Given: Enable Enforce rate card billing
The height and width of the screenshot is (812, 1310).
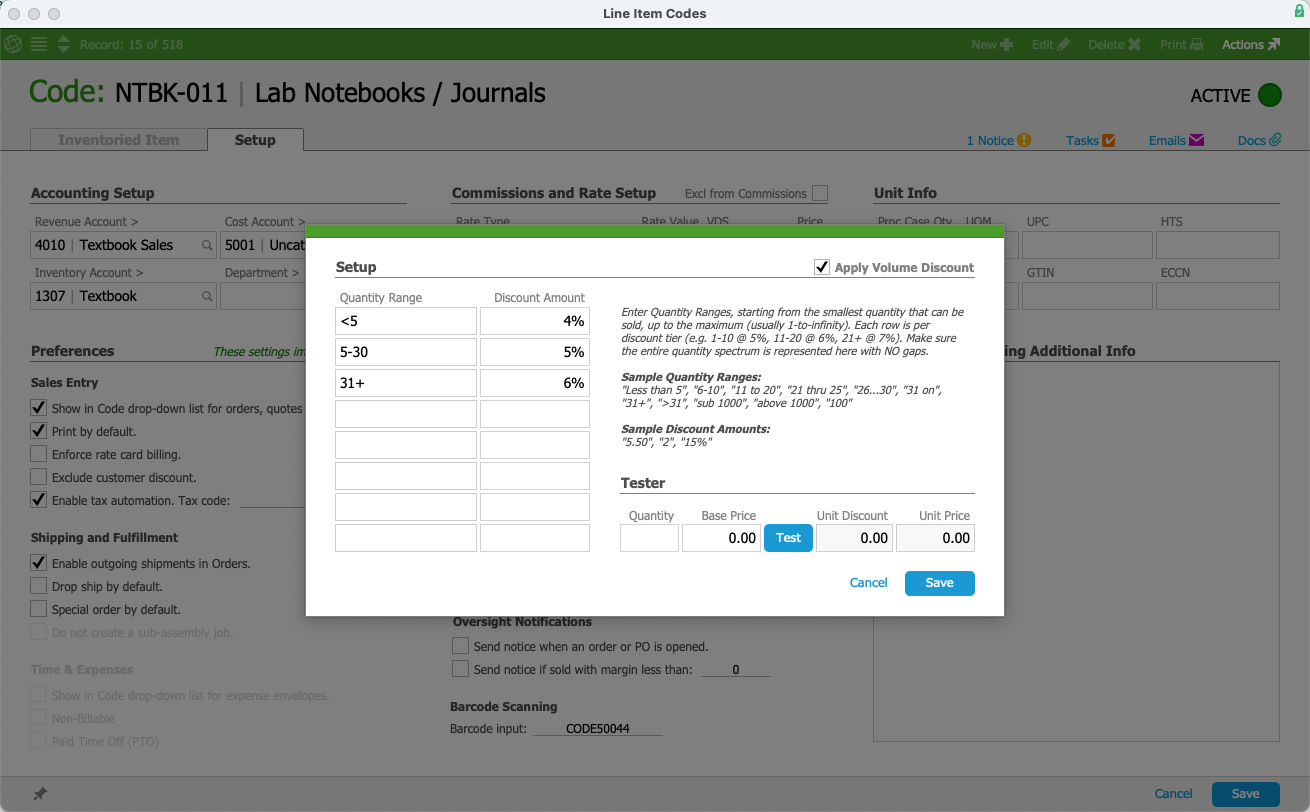Looking at the screenshot, I should (x=39, y=454).
